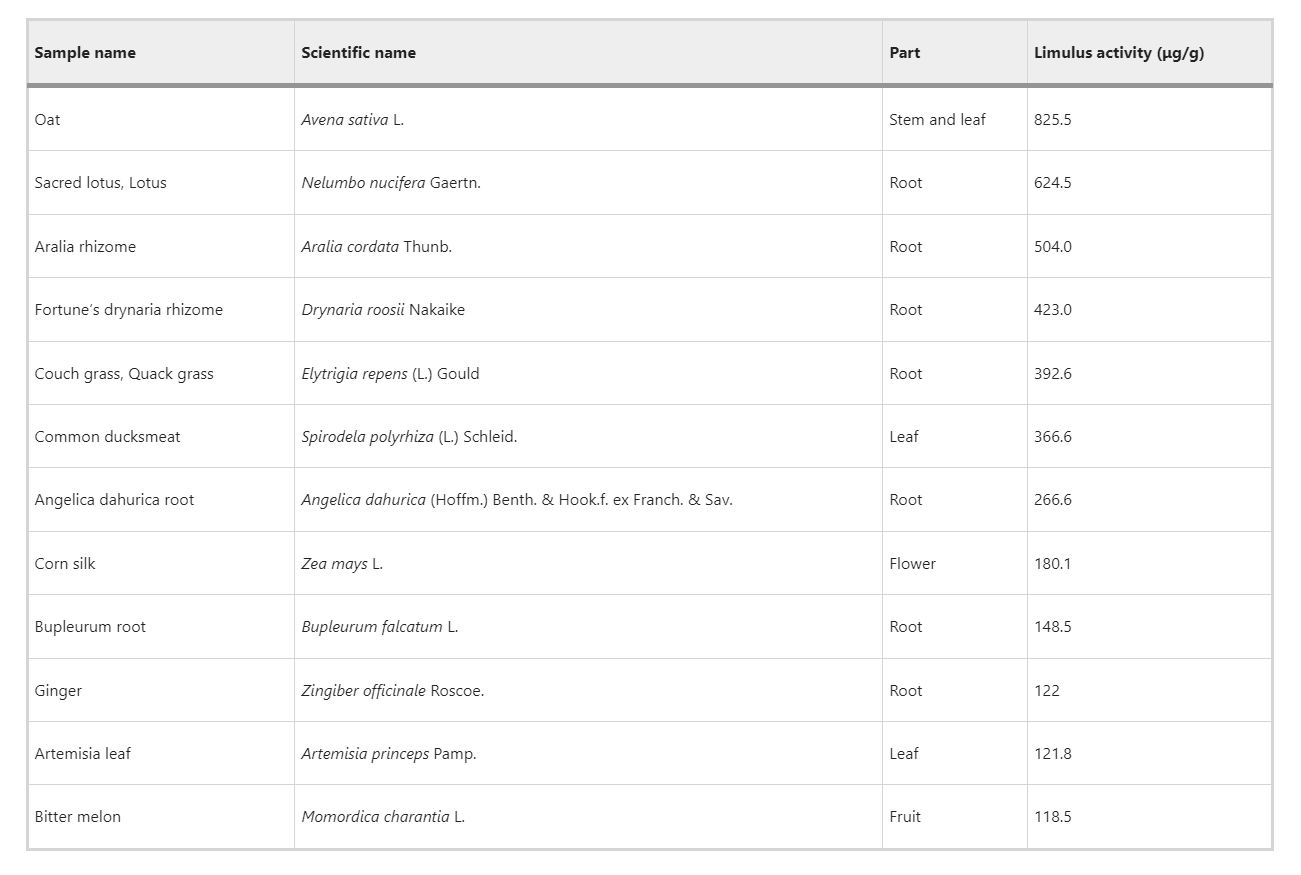Select the Oat sample name cell
Viewport: 1301px width, 875px height.
click(x=47, y=120)
